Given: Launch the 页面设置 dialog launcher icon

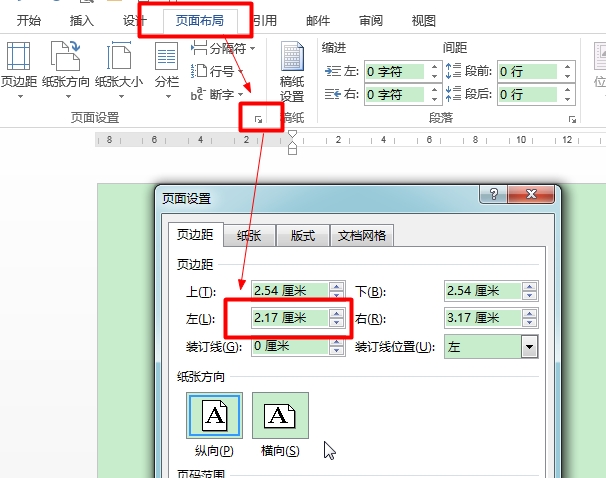Looking at the screenshot, I should point(259,119).
